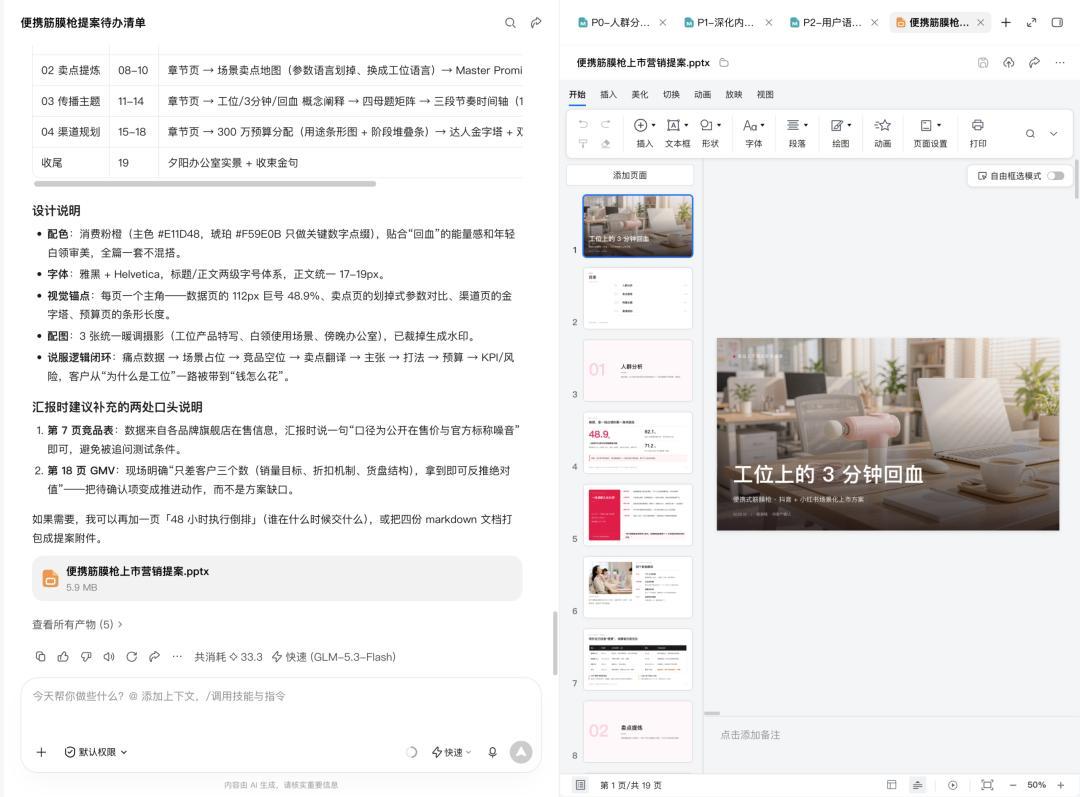Collapse the ribbon with the chevron
The width and height of the screenshot is (1080, 797).
click(1053, 134)
